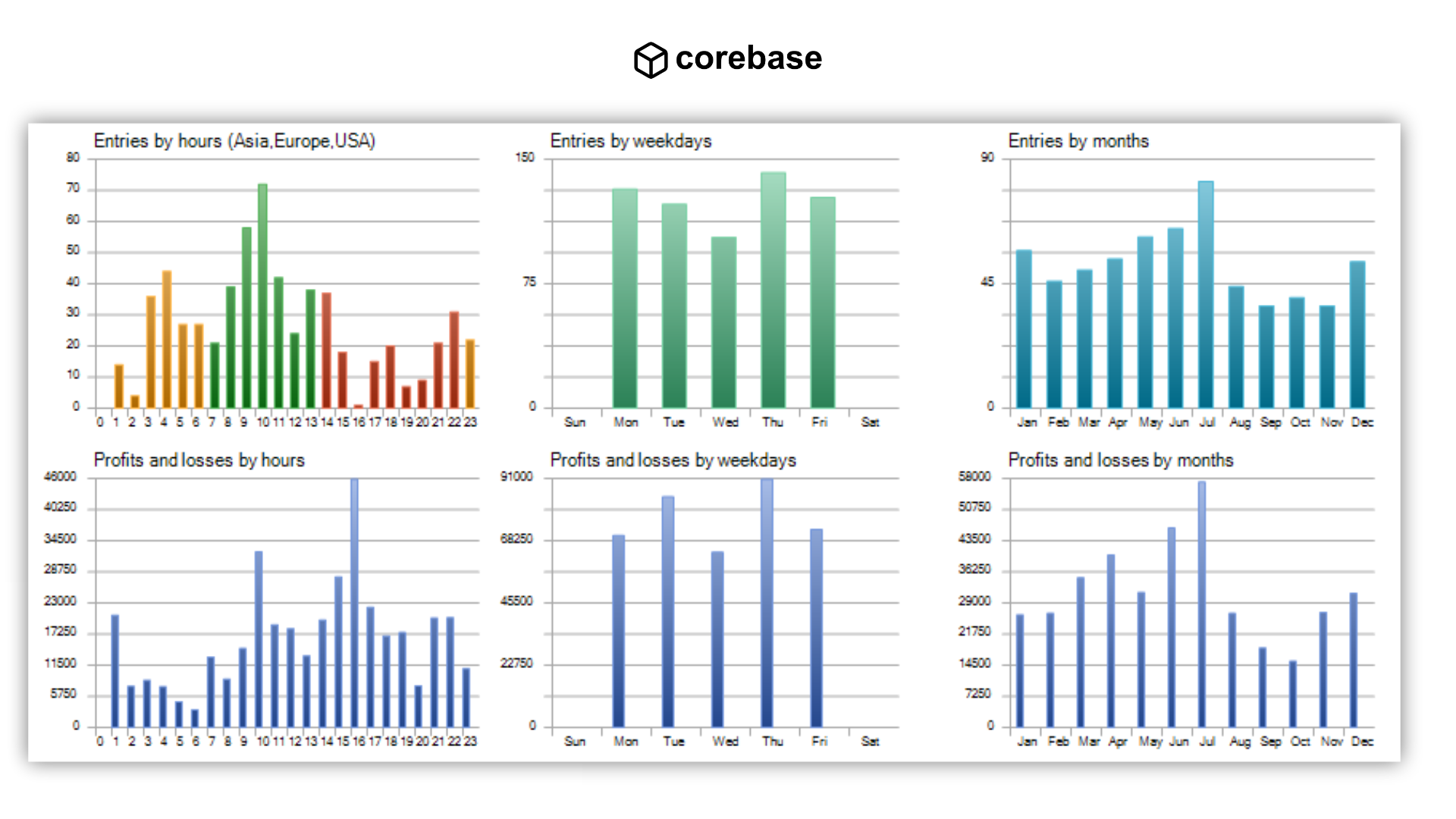
Task: Click the orange bar at hour 4
Action: tap(167, 339)
